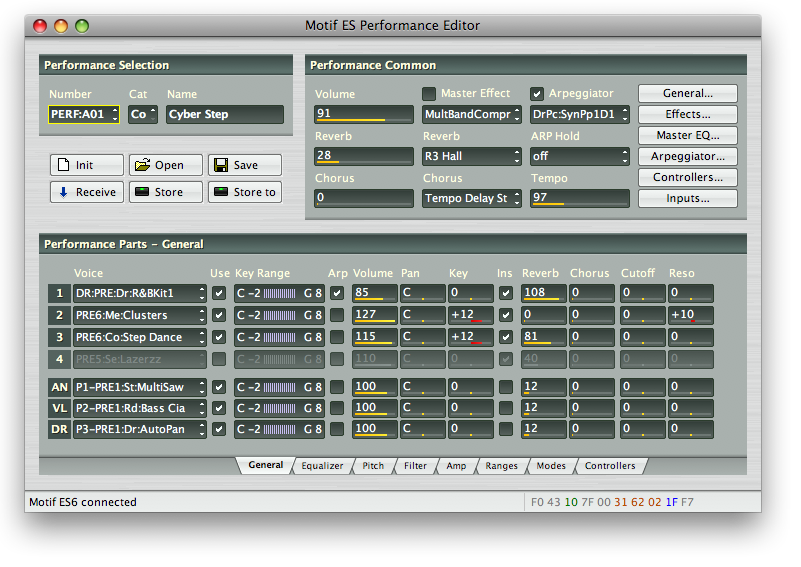Disable the Arpeggiator checkbox
801x567 pixels.
click(x=537, y=94)
